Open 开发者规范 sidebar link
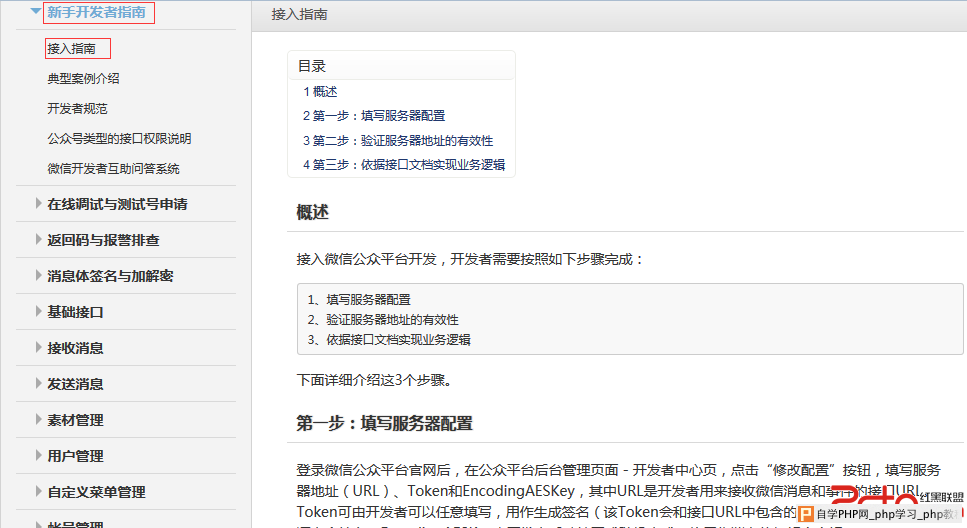This screenshot has width=967, height=528. [x=78, y=109]
